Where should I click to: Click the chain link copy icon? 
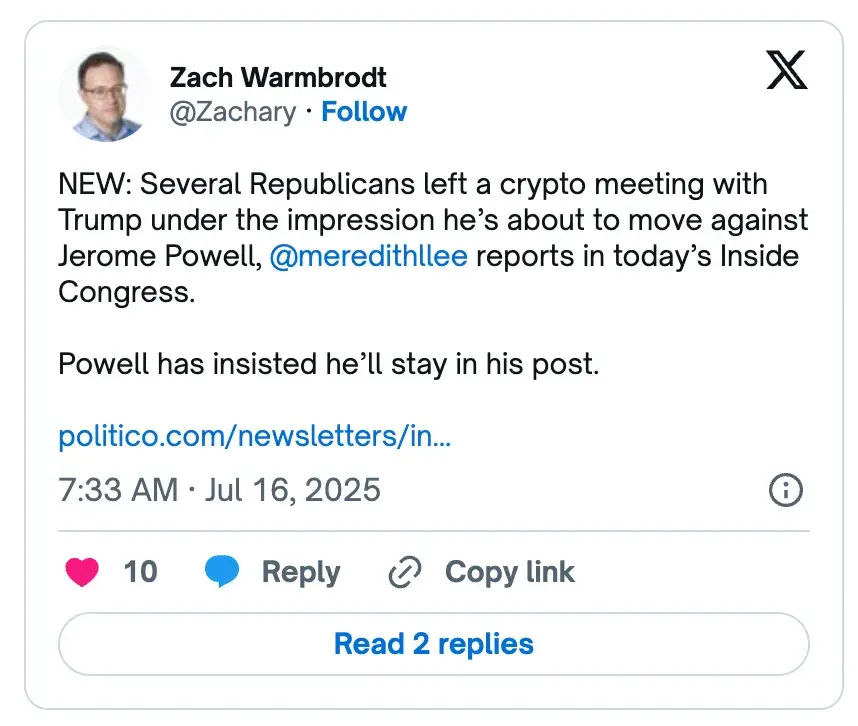[x=405, y=572]
